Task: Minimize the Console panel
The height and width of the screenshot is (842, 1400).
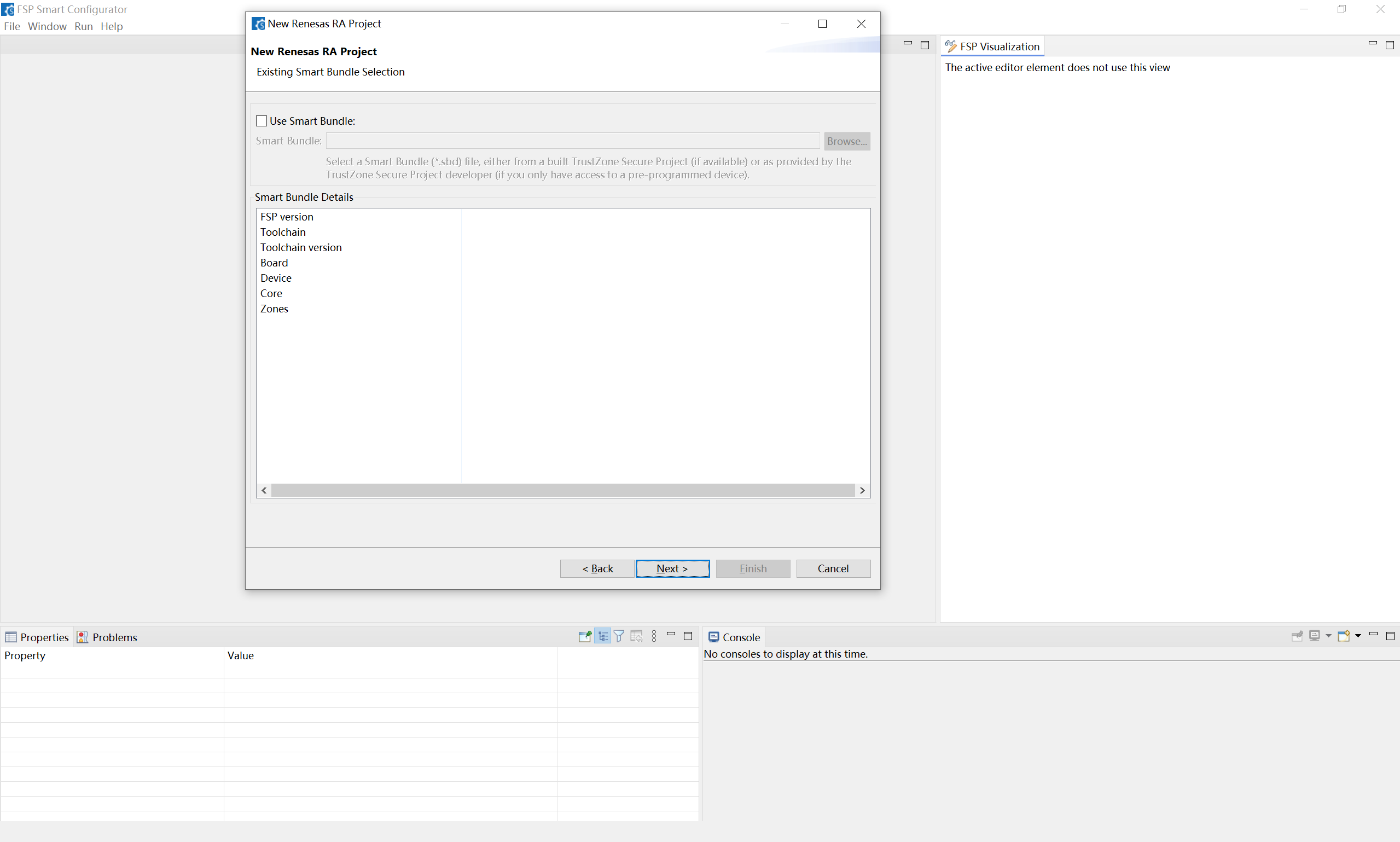Action: click(1373, 634)
